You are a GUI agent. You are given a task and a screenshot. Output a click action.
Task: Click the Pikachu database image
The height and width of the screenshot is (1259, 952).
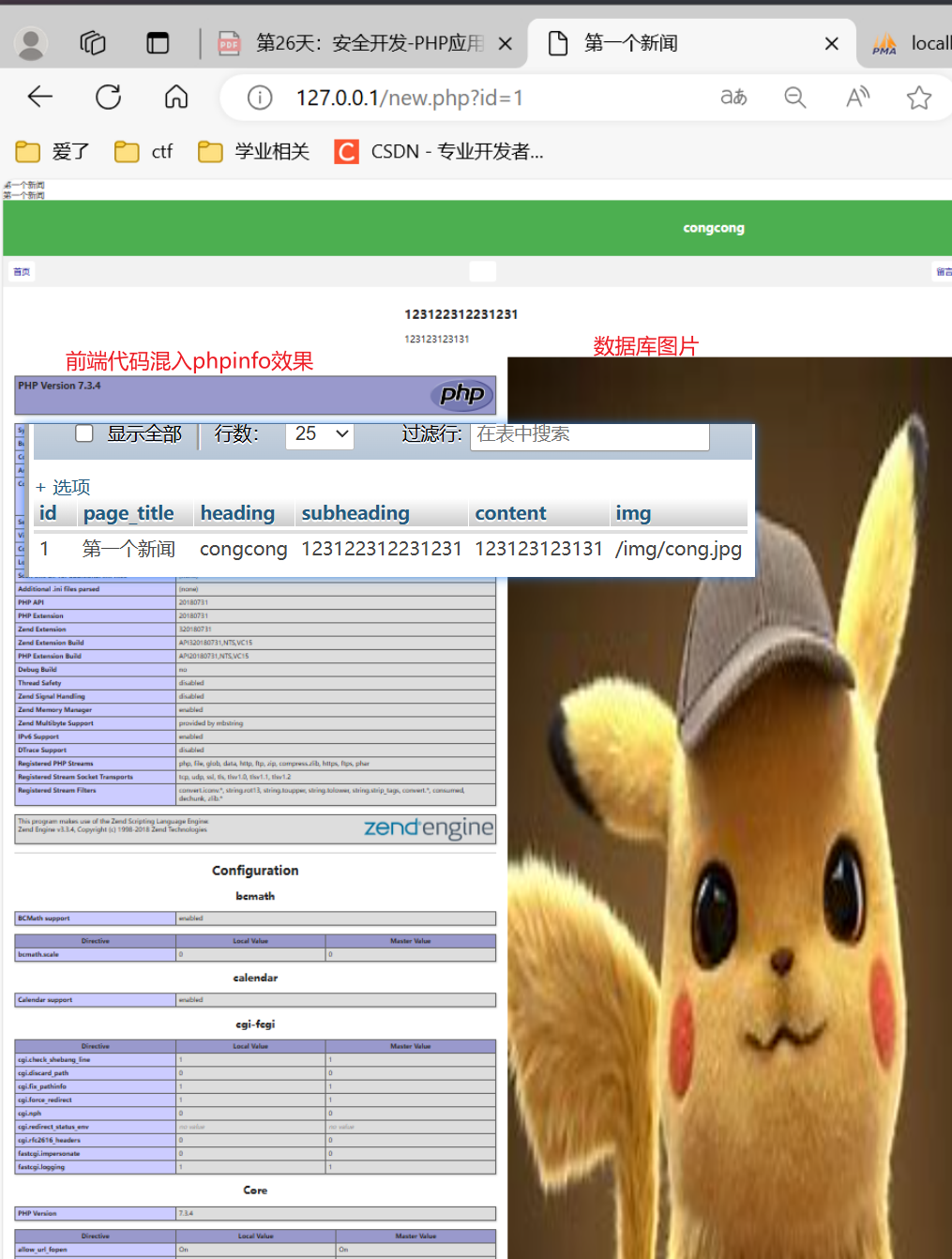click(x=730, y=807)
